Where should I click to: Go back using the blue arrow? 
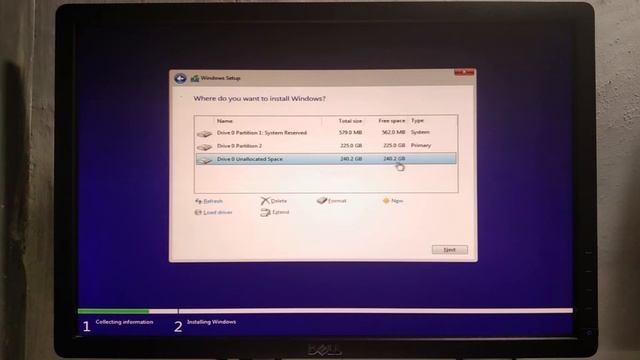(x=180, y=78)
